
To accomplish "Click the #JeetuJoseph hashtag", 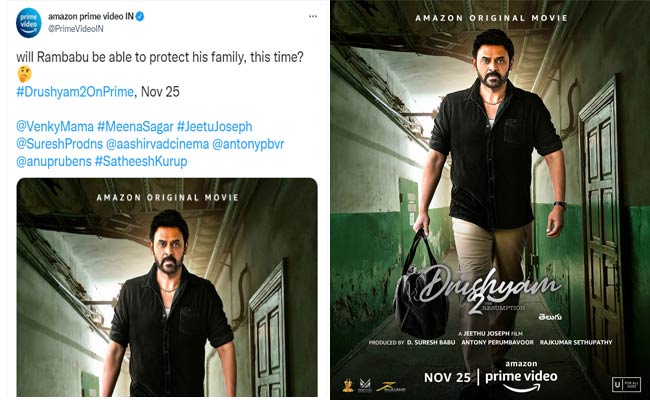I will pyautogui.click(x=214, y=126).
